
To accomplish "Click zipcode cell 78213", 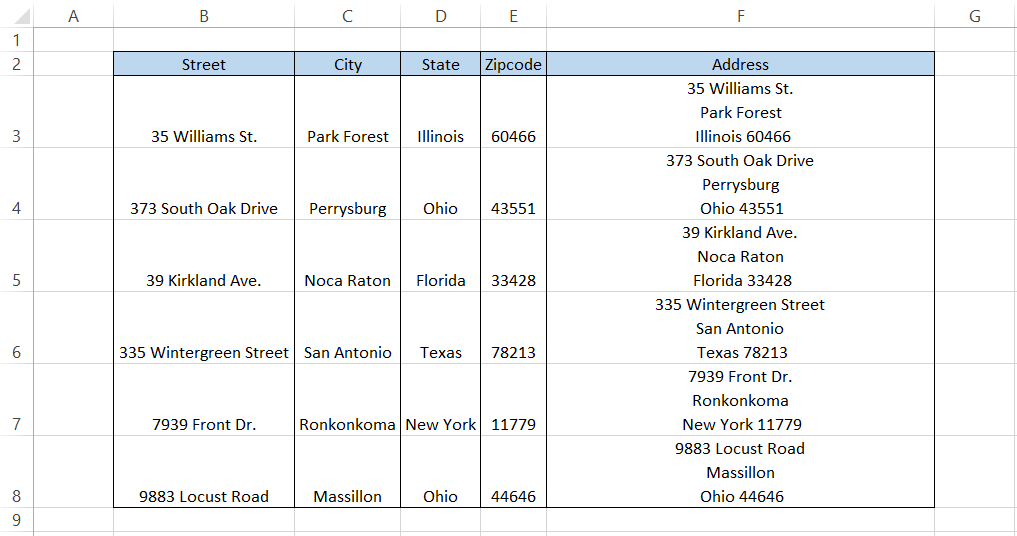I will pyautogui.click(x=513, y=352).
